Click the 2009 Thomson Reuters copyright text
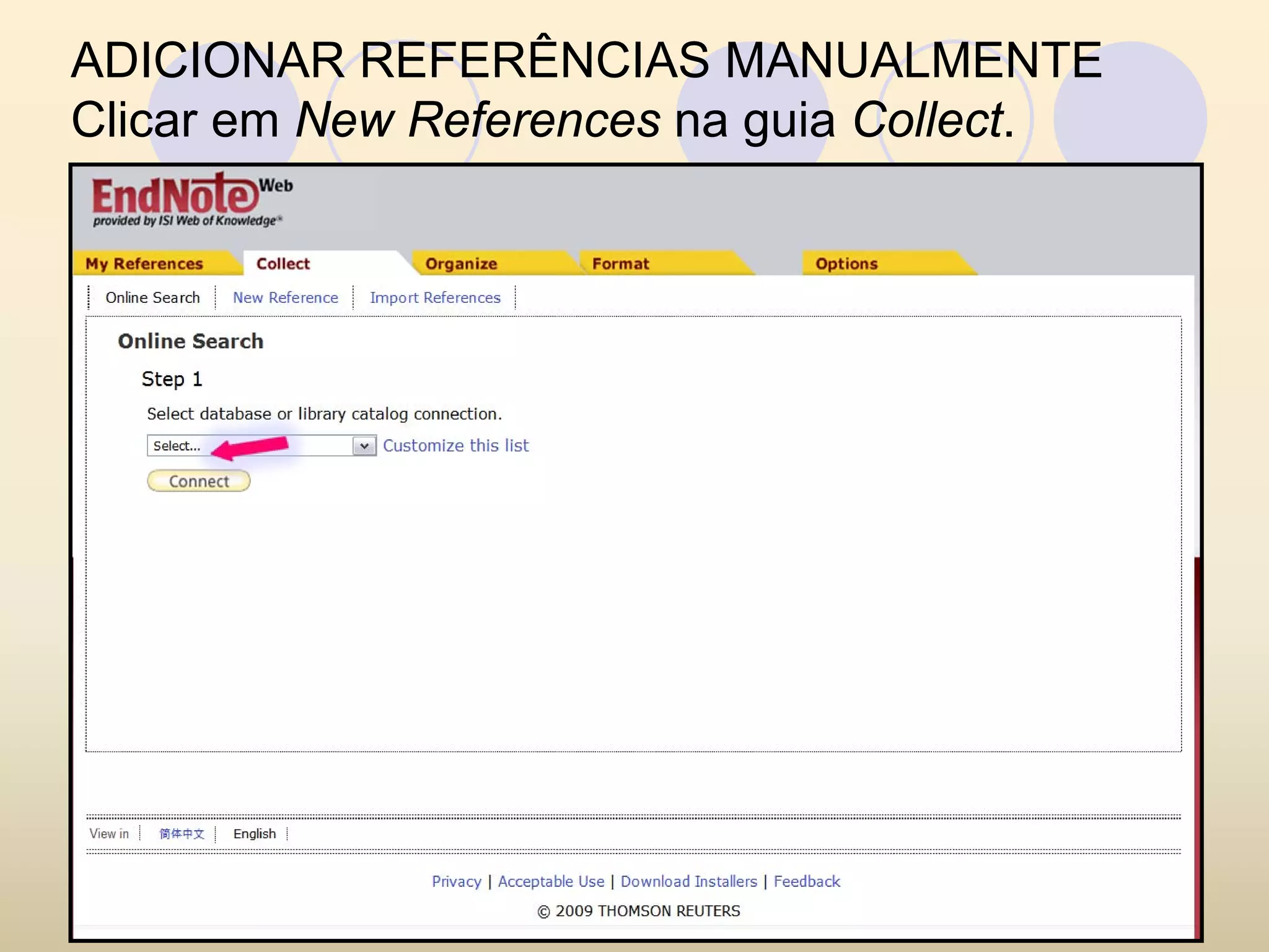 (638, 911)
